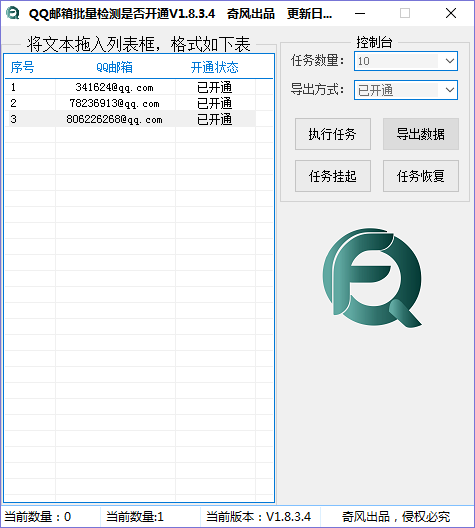Open the 任务数量 dropdown arrow
Screen dimensions: 475x528
click(449, 61)
